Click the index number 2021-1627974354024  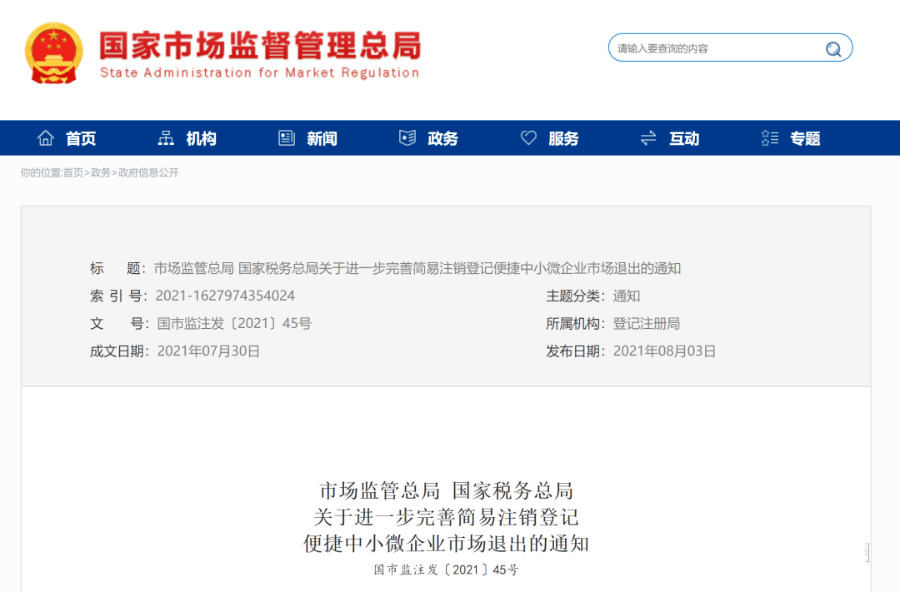pyautogui.click(x=225, y=296)
